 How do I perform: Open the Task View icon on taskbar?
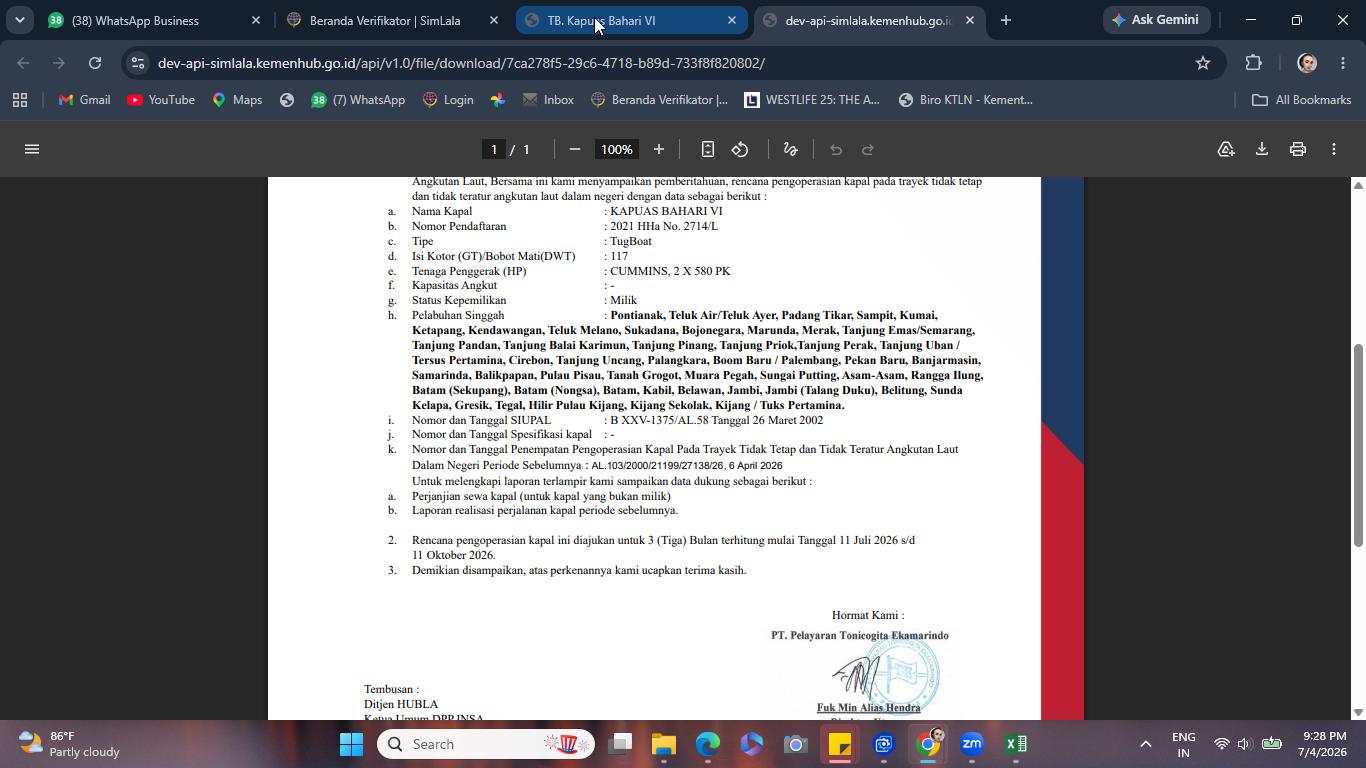pos(620,744)
